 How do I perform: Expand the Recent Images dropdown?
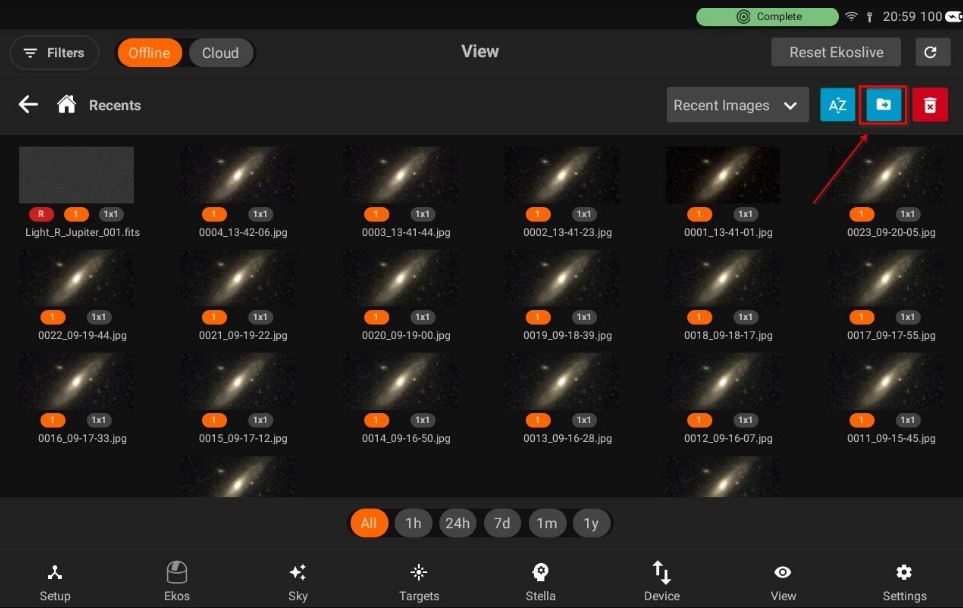[738, 105]
